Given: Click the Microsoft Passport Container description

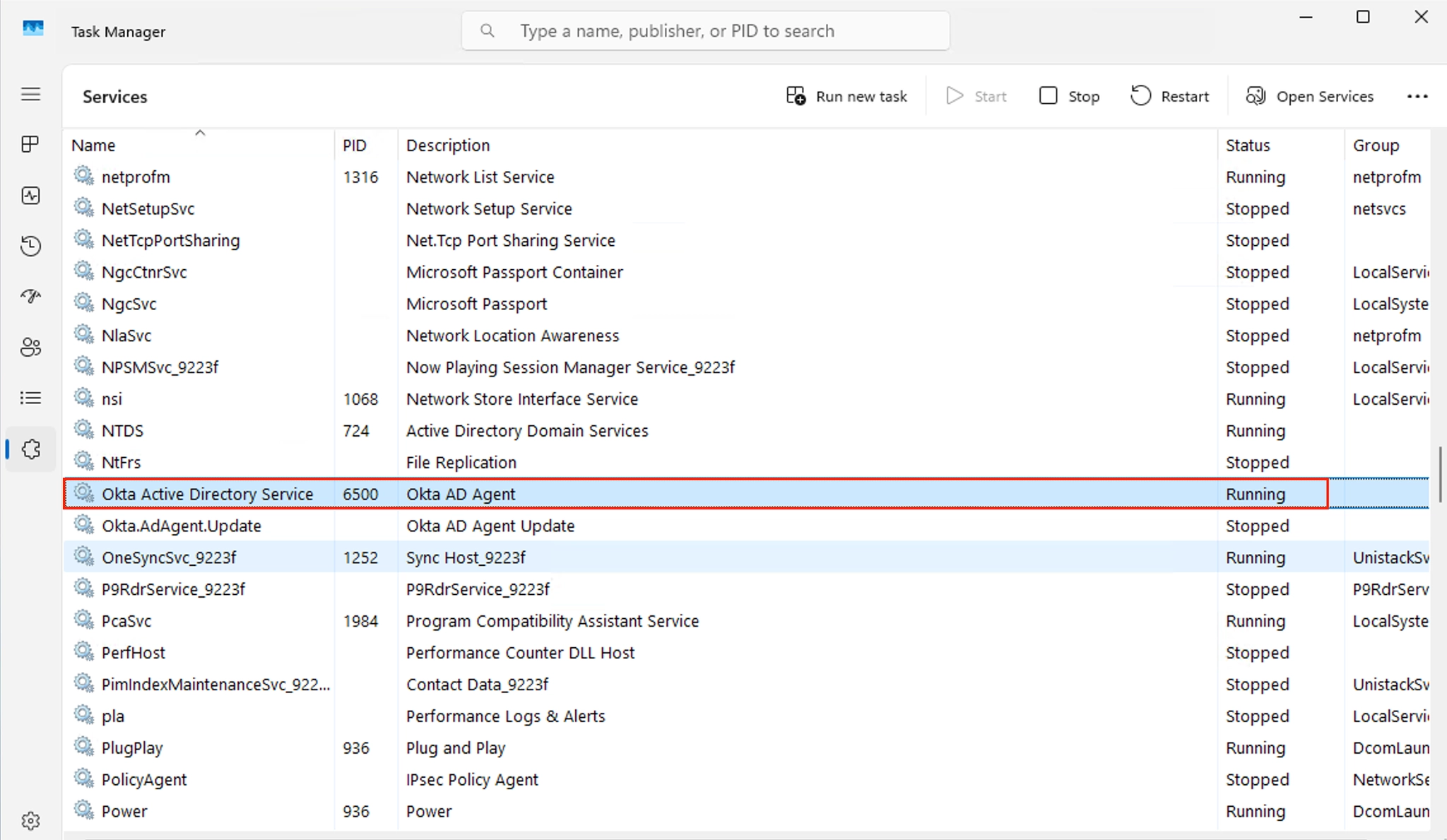Looking at the screenshot, I should pyautogui.click(x=514, y=273).
